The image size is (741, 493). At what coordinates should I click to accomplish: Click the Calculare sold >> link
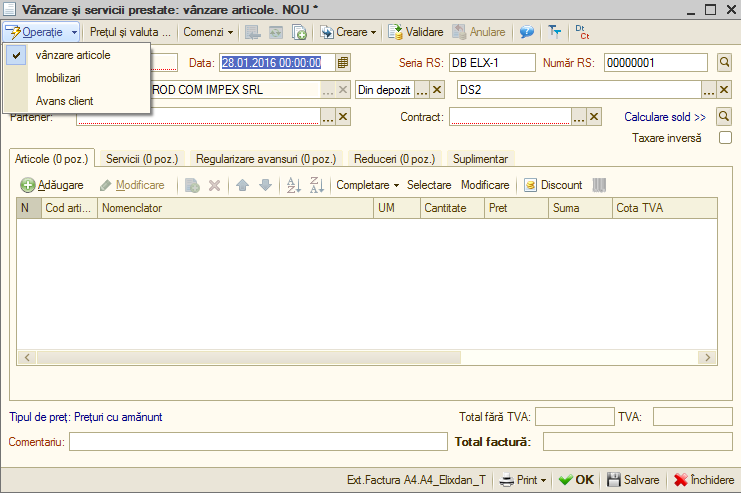(x=665, y=117)
